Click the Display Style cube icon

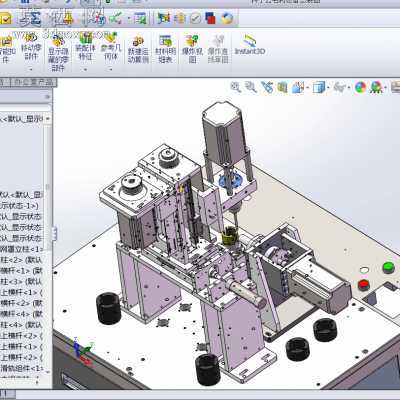[318, 88]
